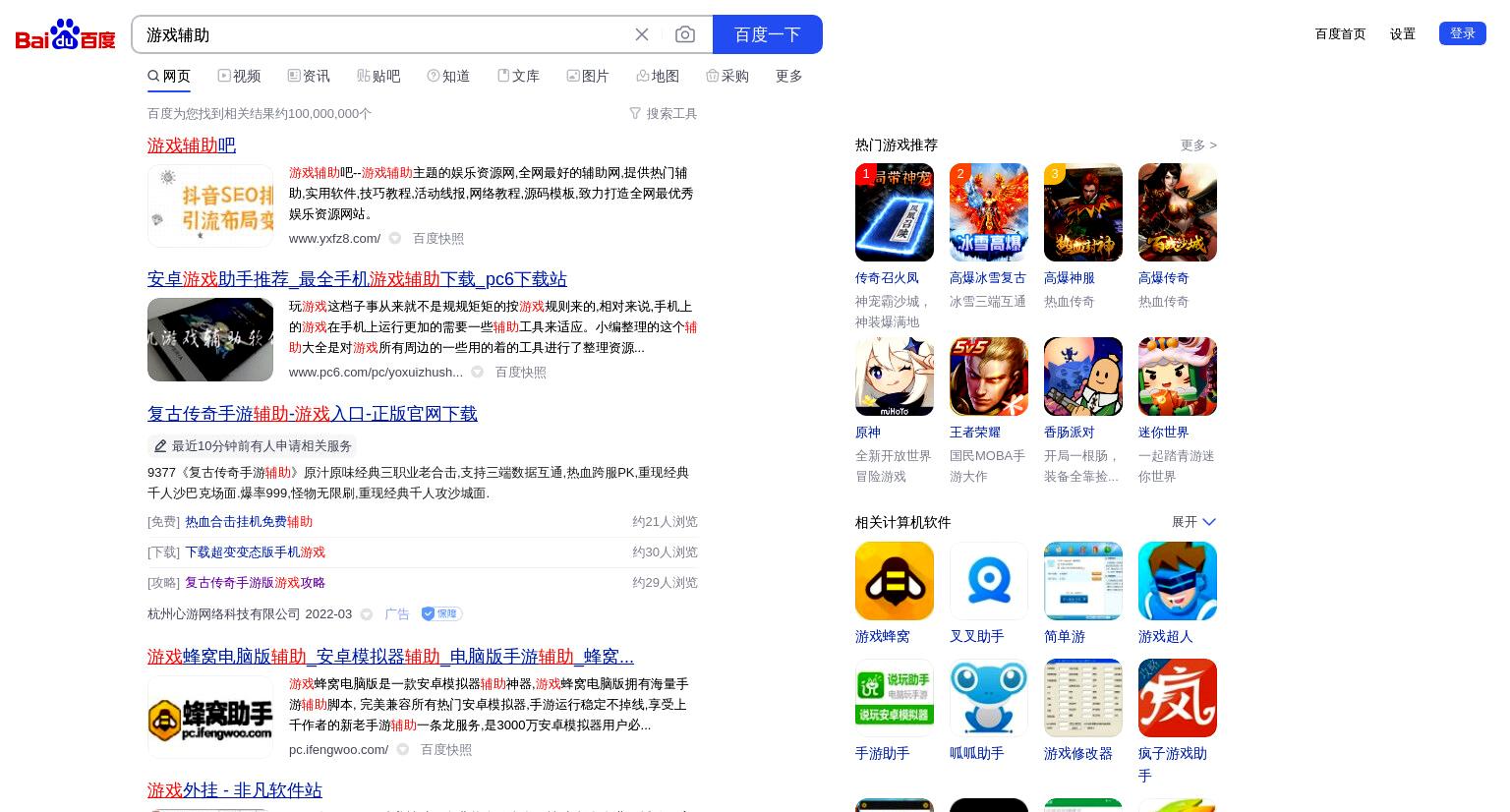The height and width of the screenshot is (812, 1510).
Task: Open 百度首页 link
Action: [1340, 33]
